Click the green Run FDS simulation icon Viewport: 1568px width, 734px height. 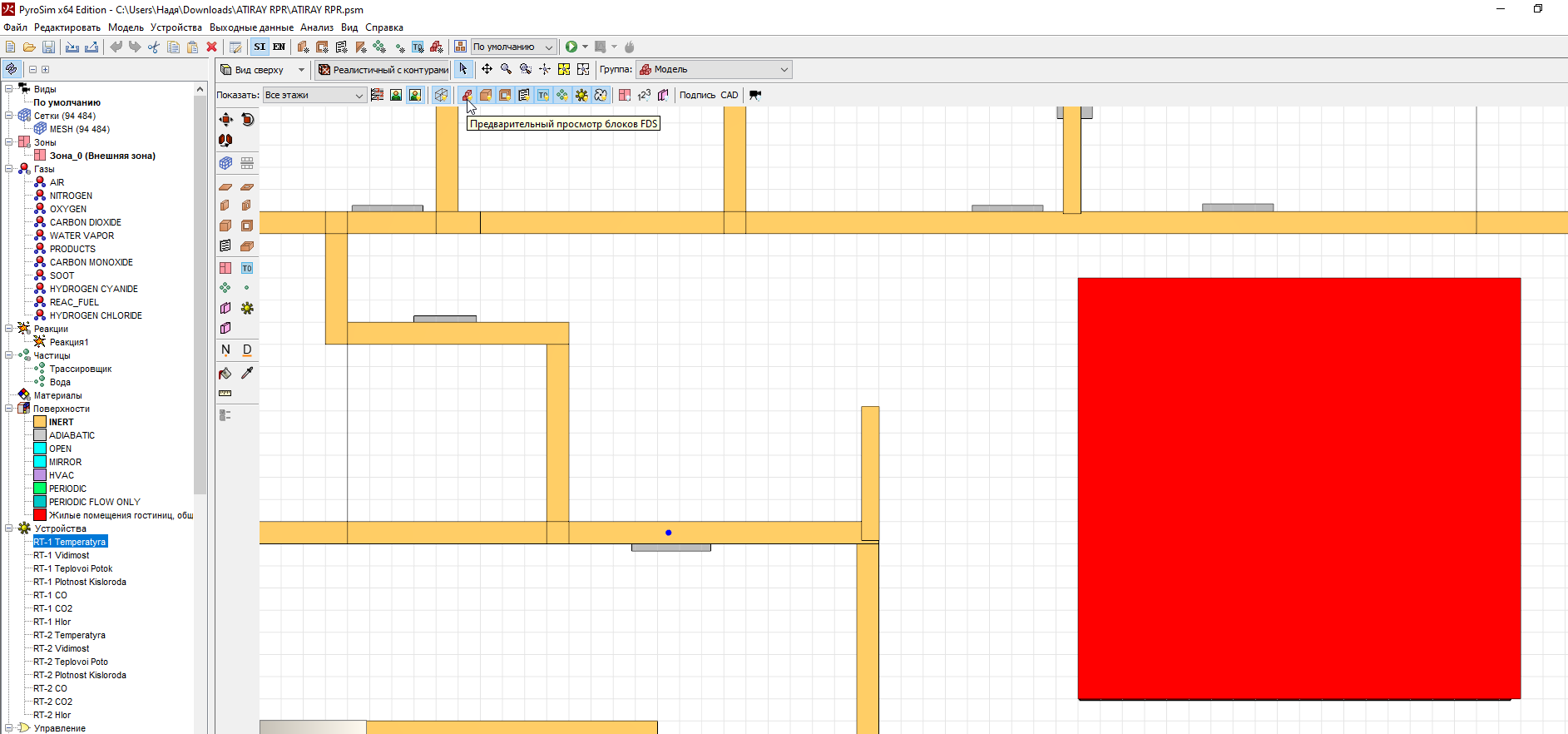click(x=571, y=47)
